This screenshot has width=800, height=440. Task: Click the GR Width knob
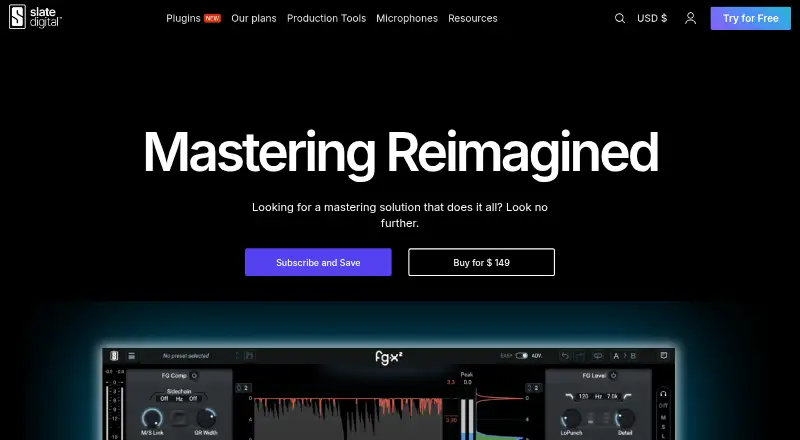[x=206, y=418]
